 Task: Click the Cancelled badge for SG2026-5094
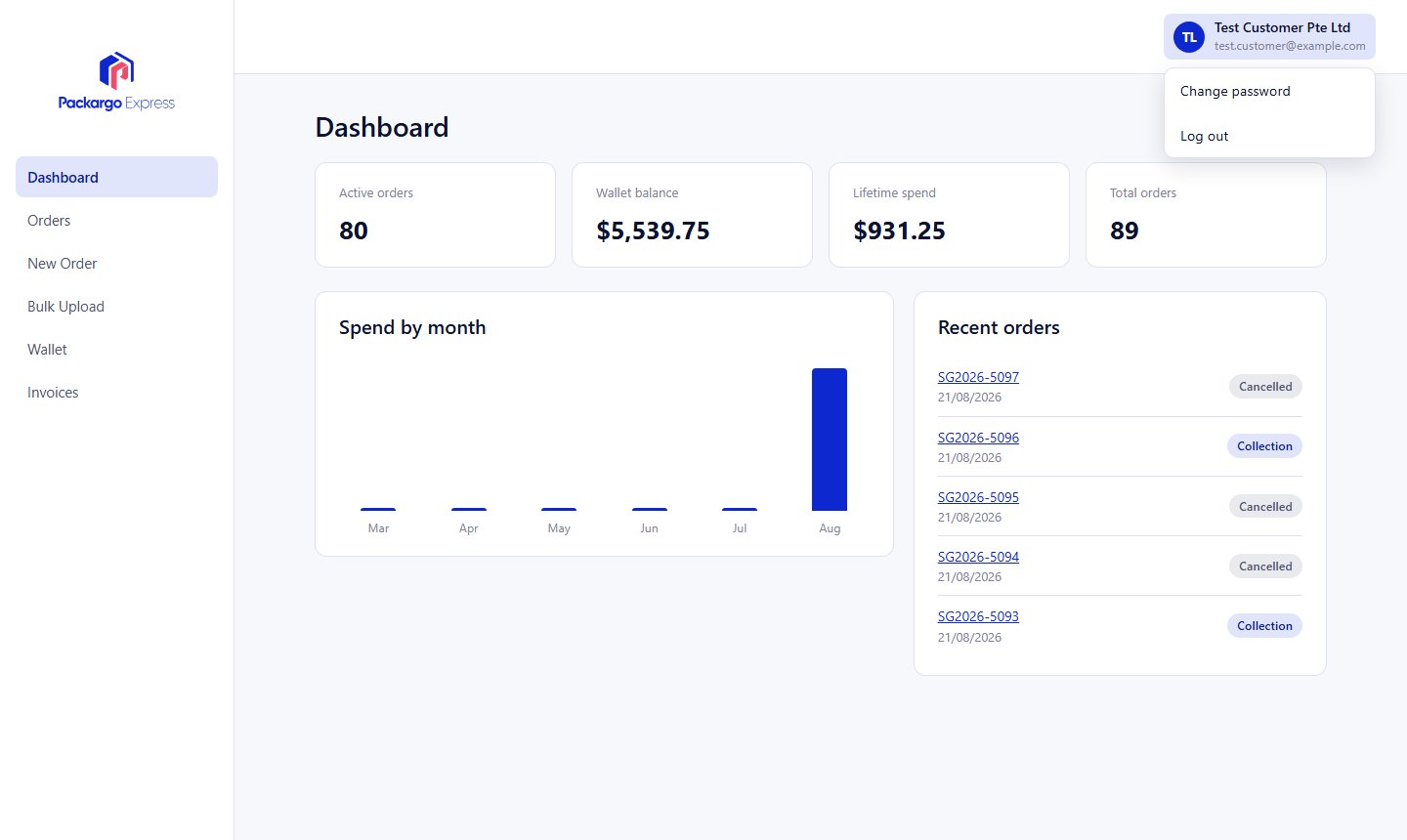1265,567
